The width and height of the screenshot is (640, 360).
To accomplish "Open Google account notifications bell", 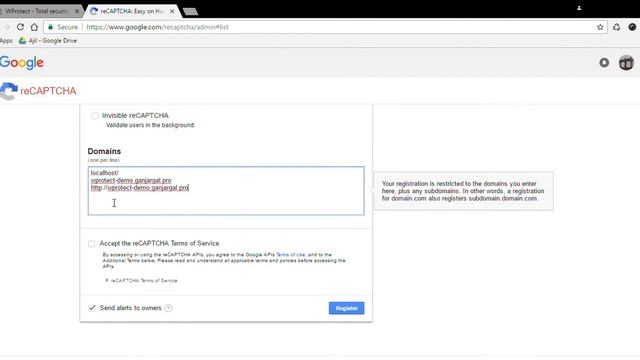I will pyautogui.click(x=604, y=62).
